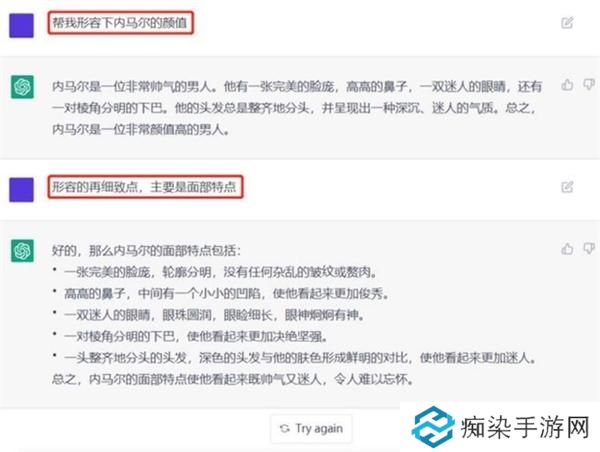Click ChatGPT logo beside second response
This screenshot has width=600, height=452.
[22, 251]
